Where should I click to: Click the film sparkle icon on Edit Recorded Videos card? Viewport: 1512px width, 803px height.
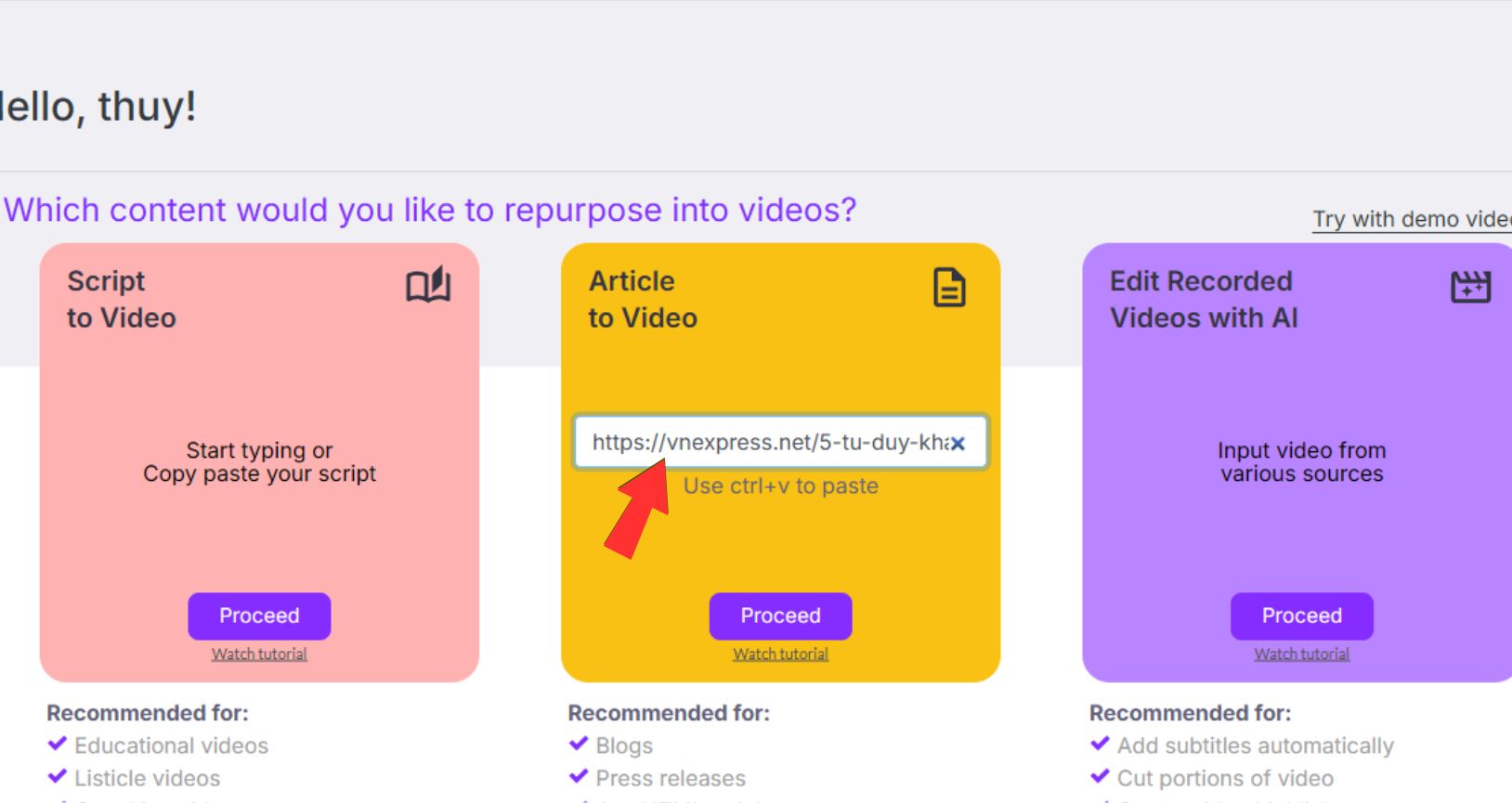click(1471, 287)
